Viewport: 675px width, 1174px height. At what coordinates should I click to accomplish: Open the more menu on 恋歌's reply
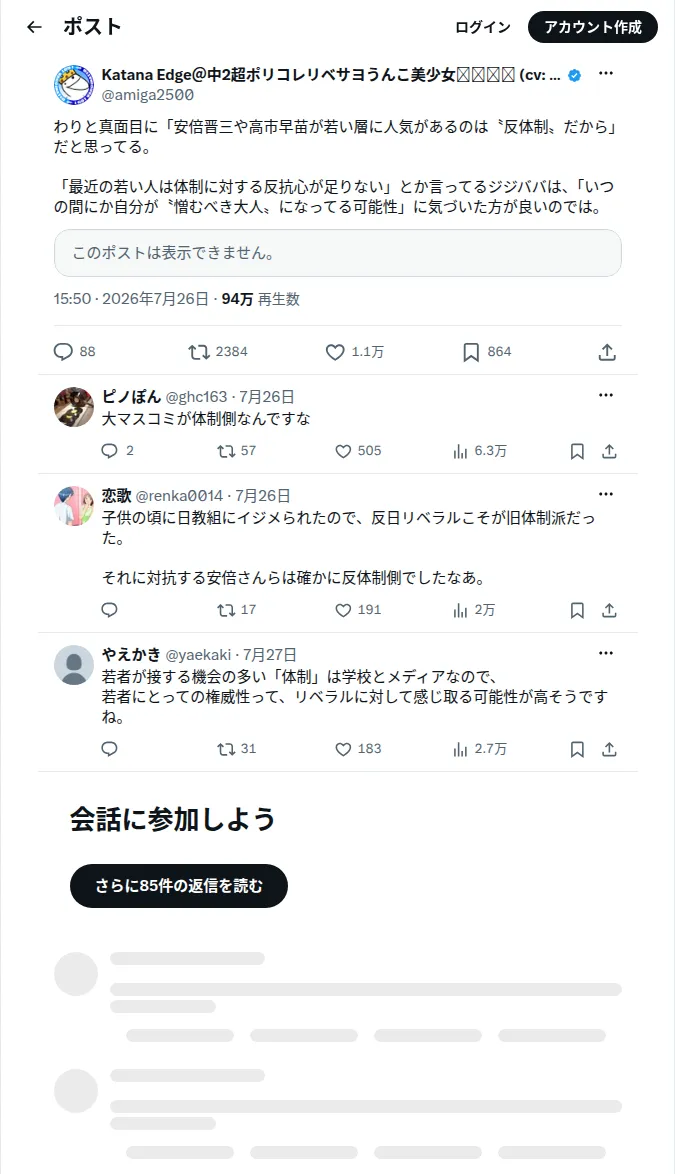(x=606, y=494)
